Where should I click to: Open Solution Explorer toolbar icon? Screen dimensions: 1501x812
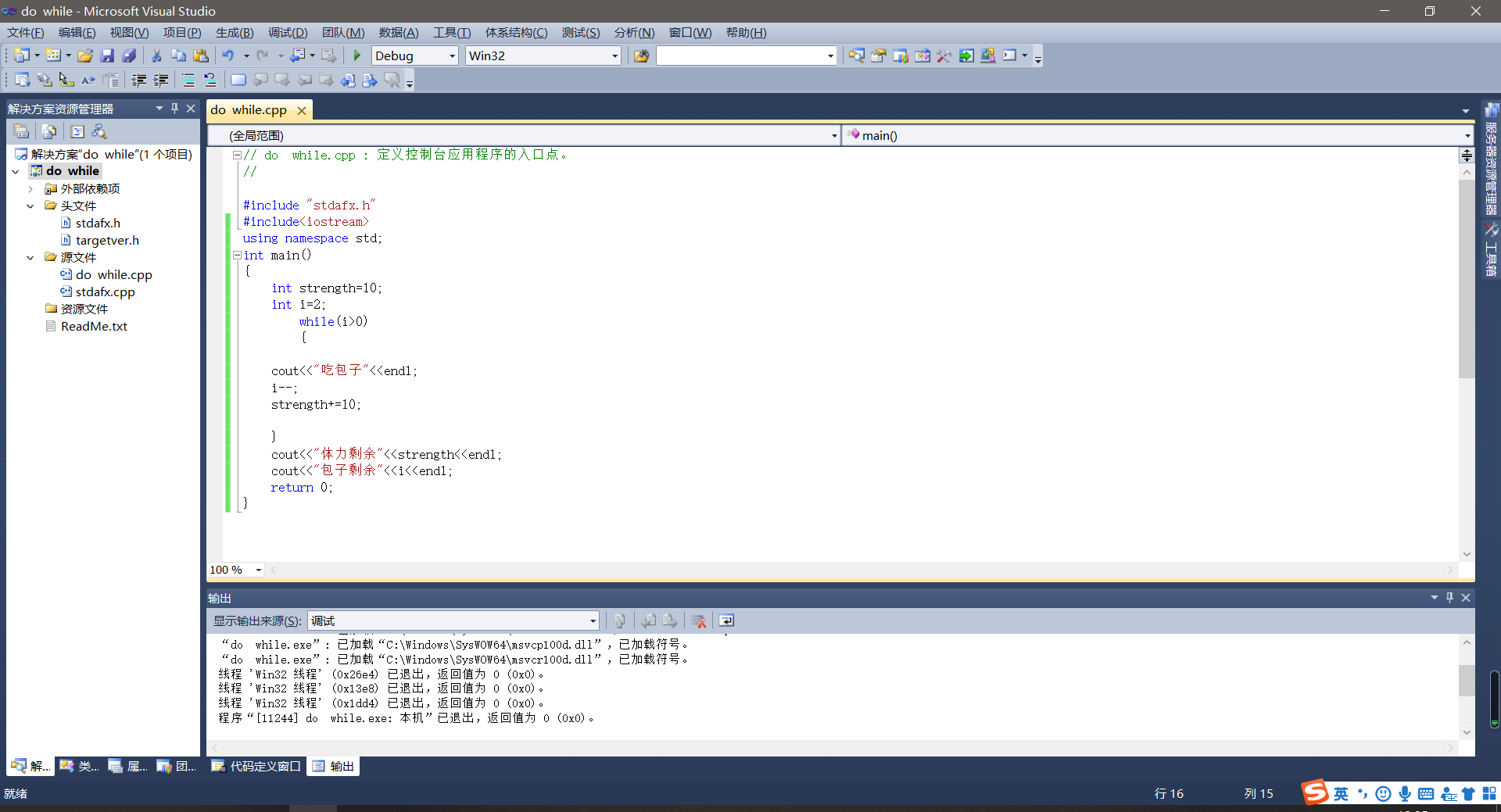pos(857,55)
